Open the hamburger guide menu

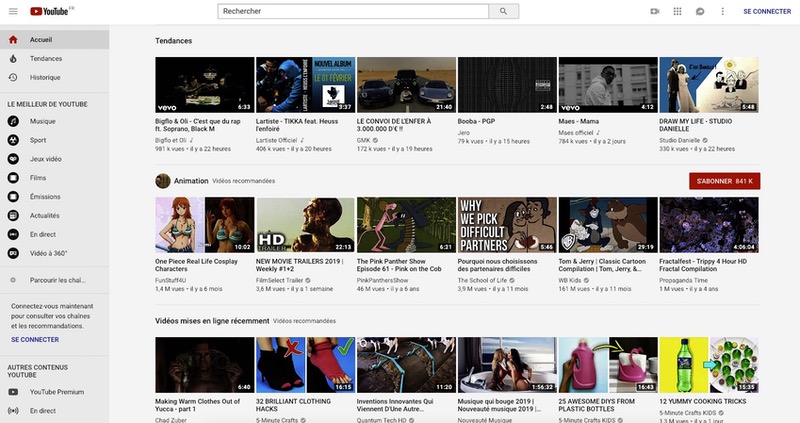[x=13, y=11]
